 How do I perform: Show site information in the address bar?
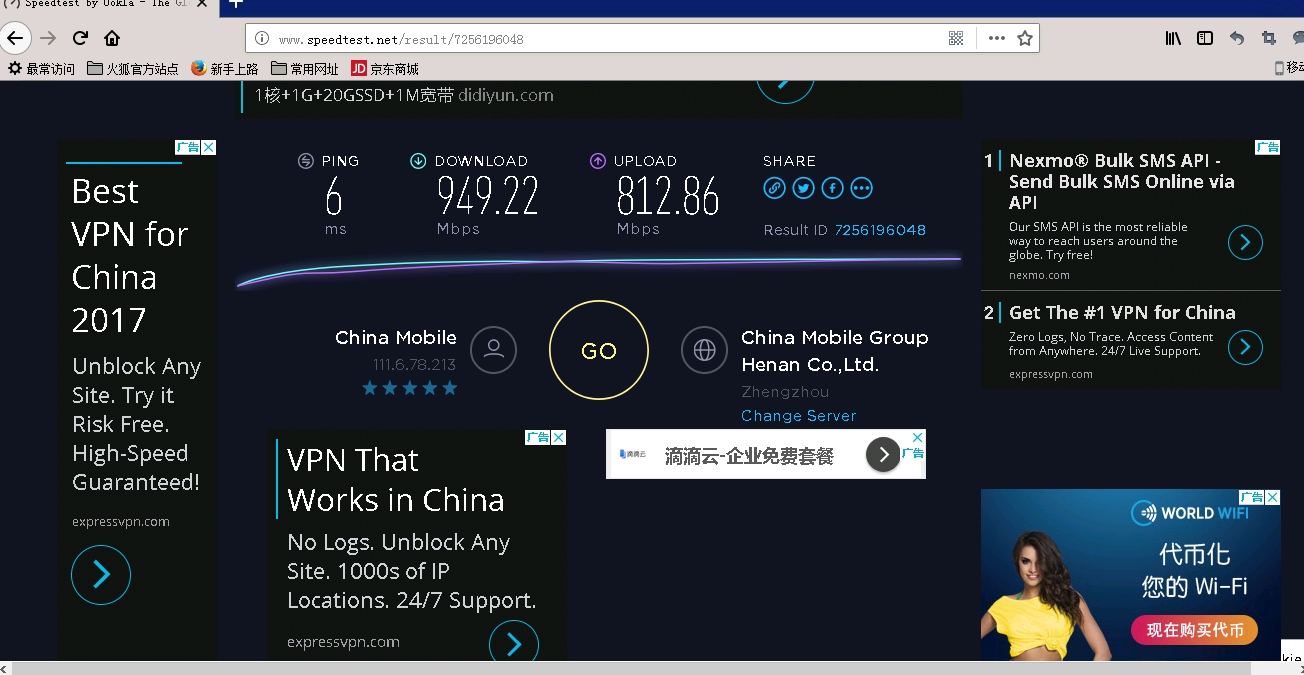point(262,39)
